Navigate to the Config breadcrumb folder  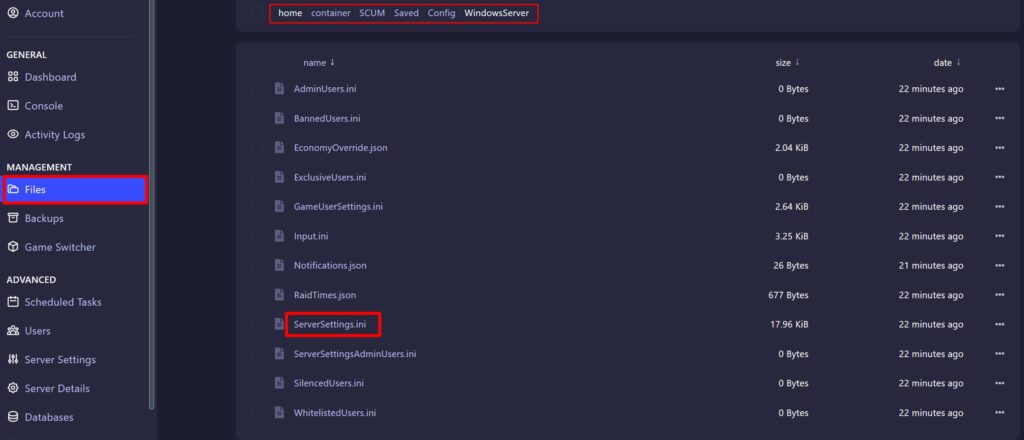pyautogui.click(x=441, y=13)
